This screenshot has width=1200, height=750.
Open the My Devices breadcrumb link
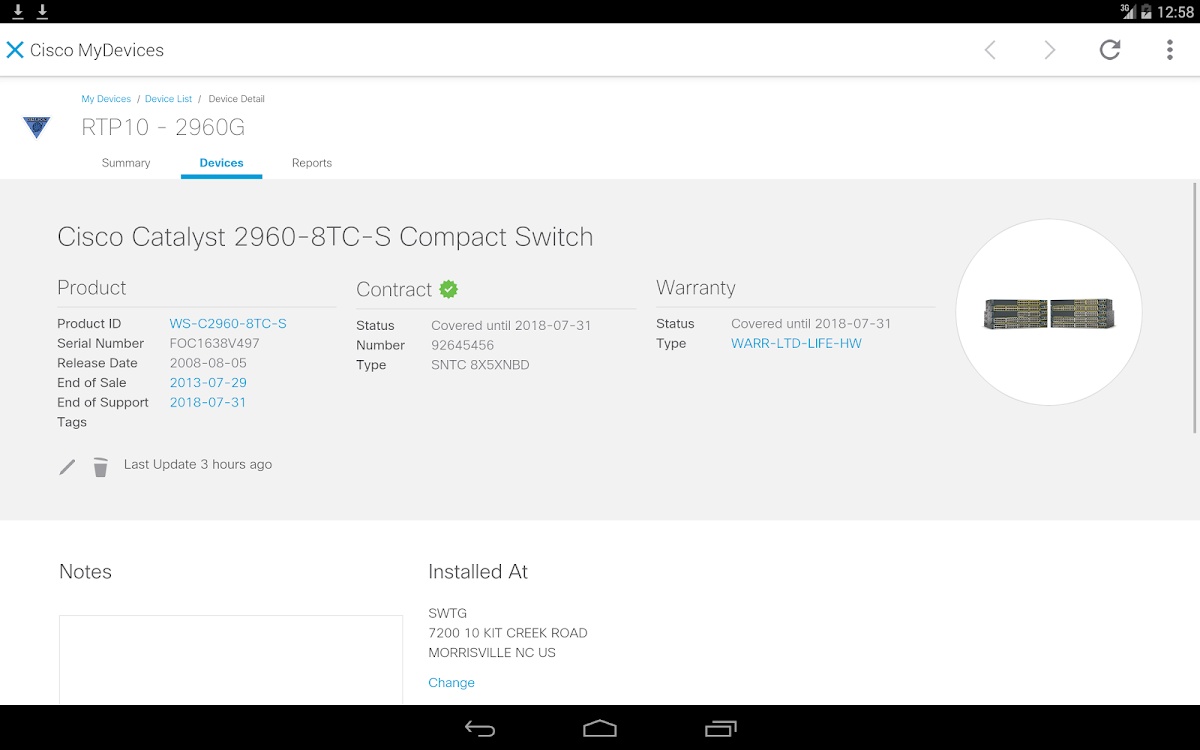click(106, 99)
